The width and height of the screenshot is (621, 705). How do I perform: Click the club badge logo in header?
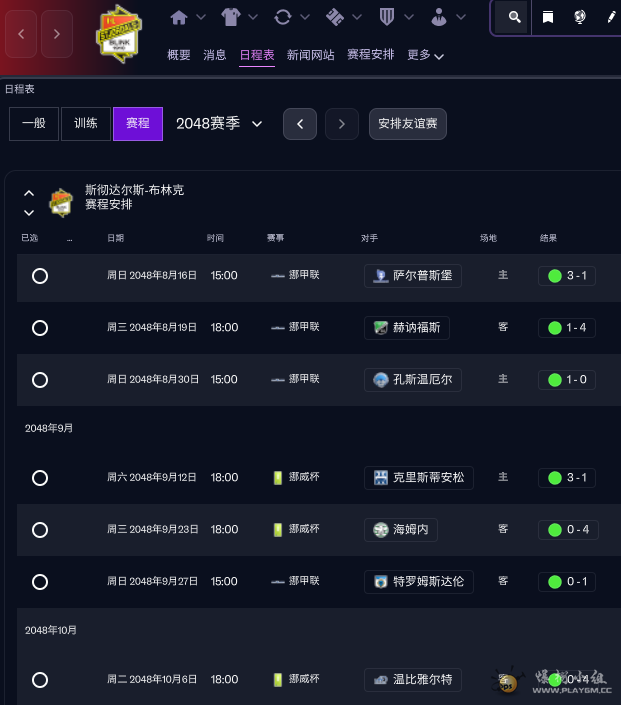[119, 34]
